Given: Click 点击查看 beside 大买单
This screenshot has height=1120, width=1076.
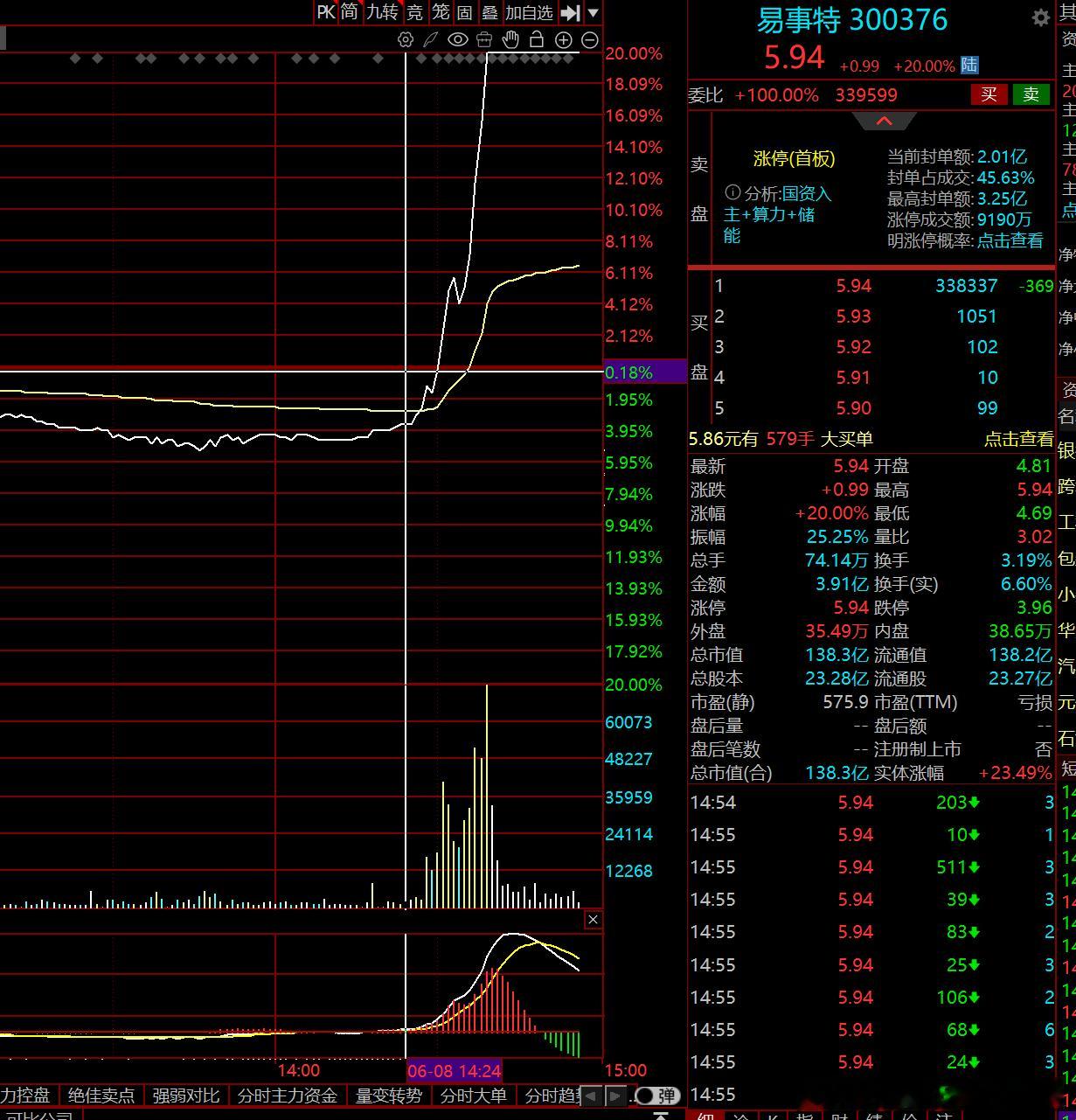Looking at the screenshot, I should pyautogui.click(x=1018, y=439).
